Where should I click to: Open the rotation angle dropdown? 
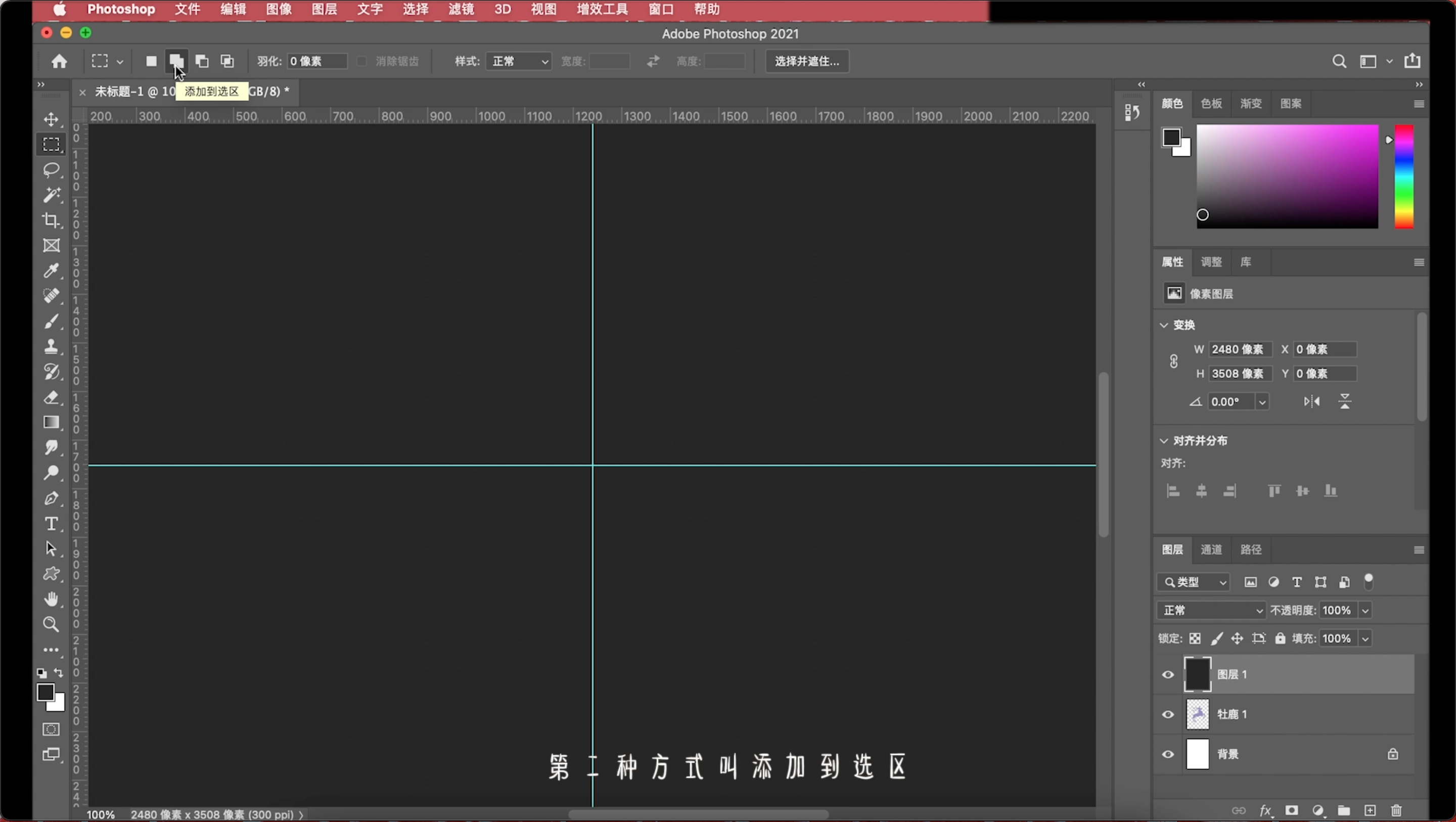coord(1262,402)
